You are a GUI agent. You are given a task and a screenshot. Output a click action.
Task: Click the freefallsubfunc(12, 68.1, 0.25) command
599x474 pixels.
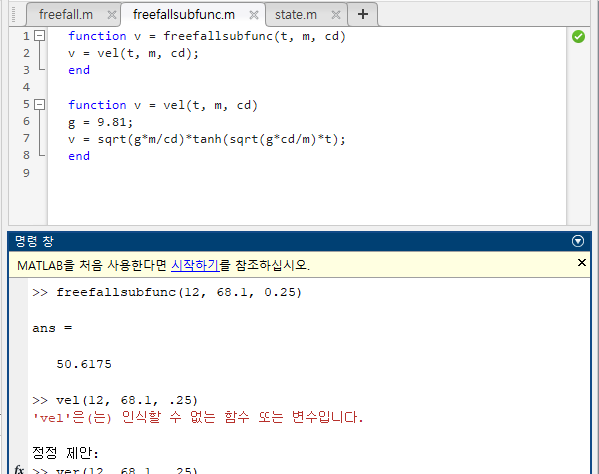pyautogui.click(x=179, y=293)
